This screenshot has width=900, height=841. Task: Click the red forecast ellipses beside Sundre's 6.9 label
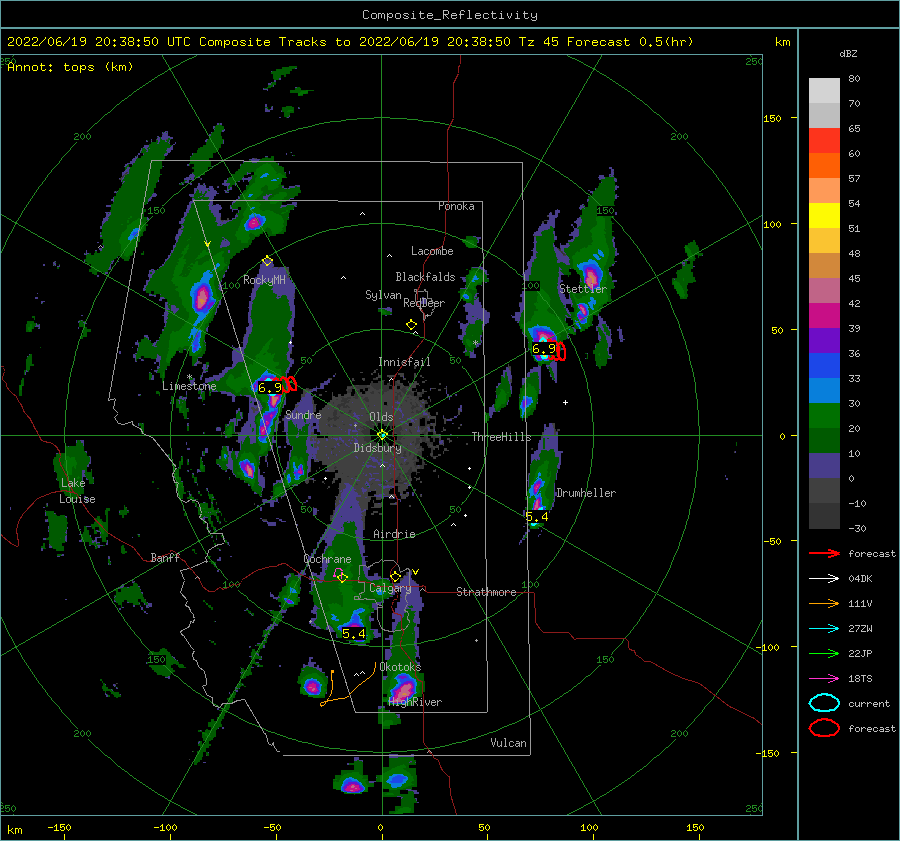click(289, 384)
